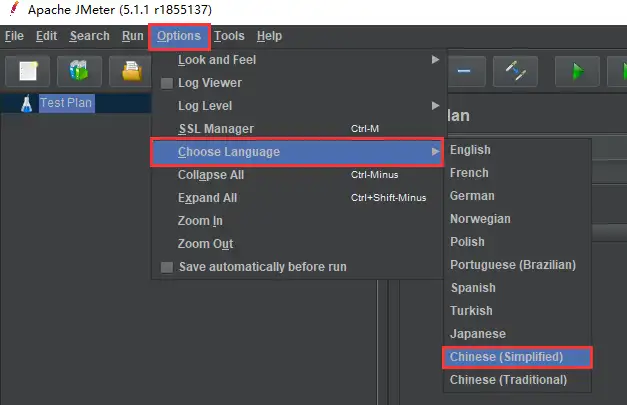Select Portuguese (Brazilian) language
The height and width of the screenshot is (405, 627).
coord(517,265)
